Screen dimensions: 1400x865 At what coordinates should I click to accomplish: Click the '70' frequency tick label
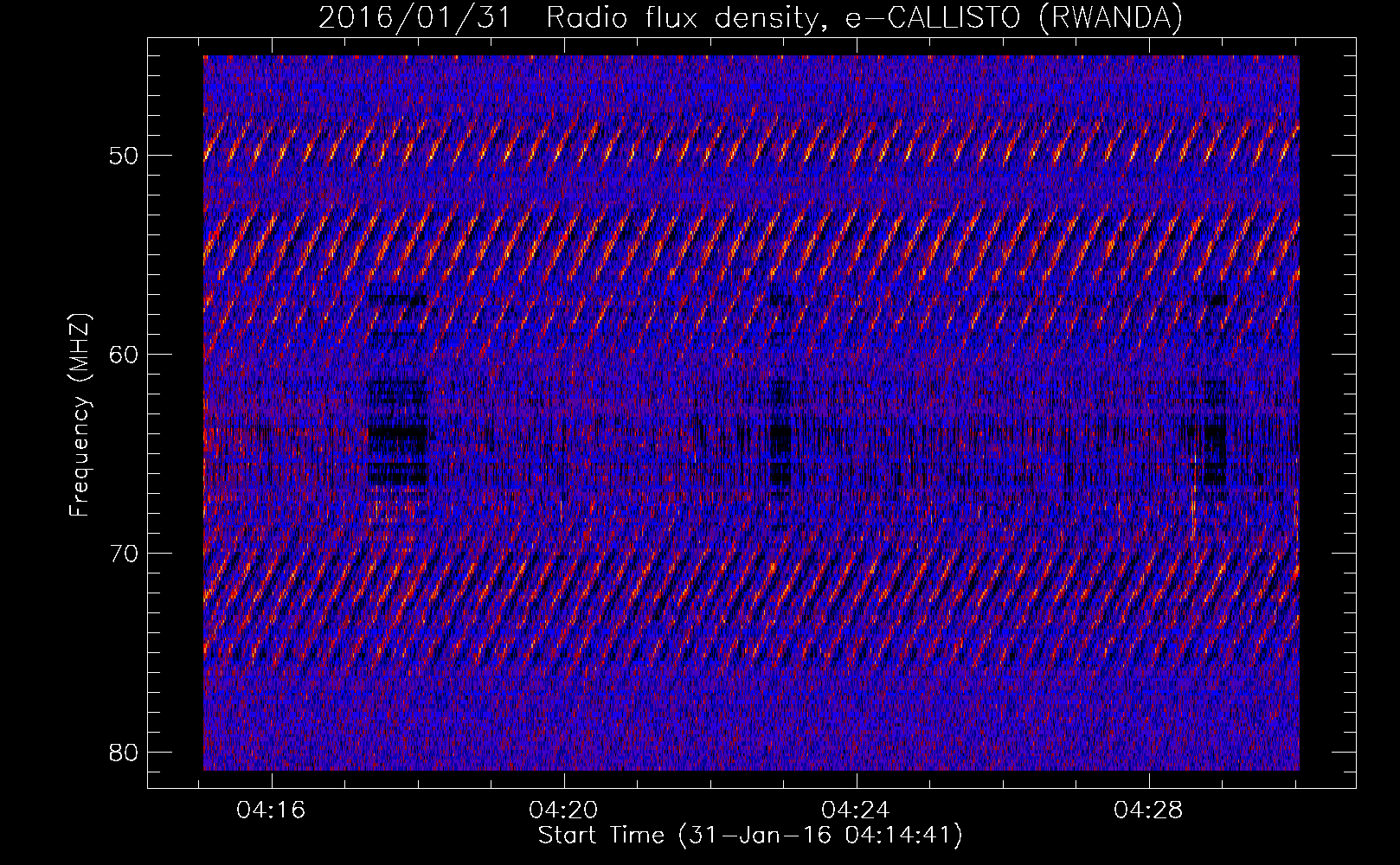(124, 554)
